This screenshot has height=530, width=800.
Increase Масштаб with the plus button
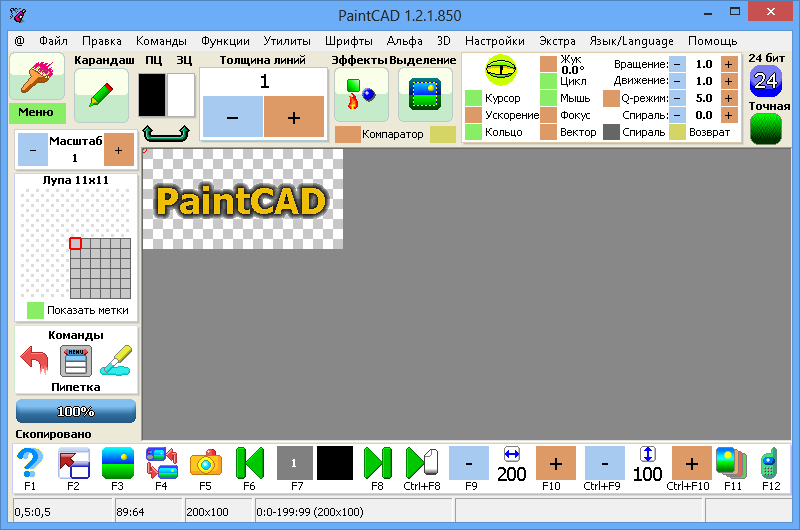(119, 149)
